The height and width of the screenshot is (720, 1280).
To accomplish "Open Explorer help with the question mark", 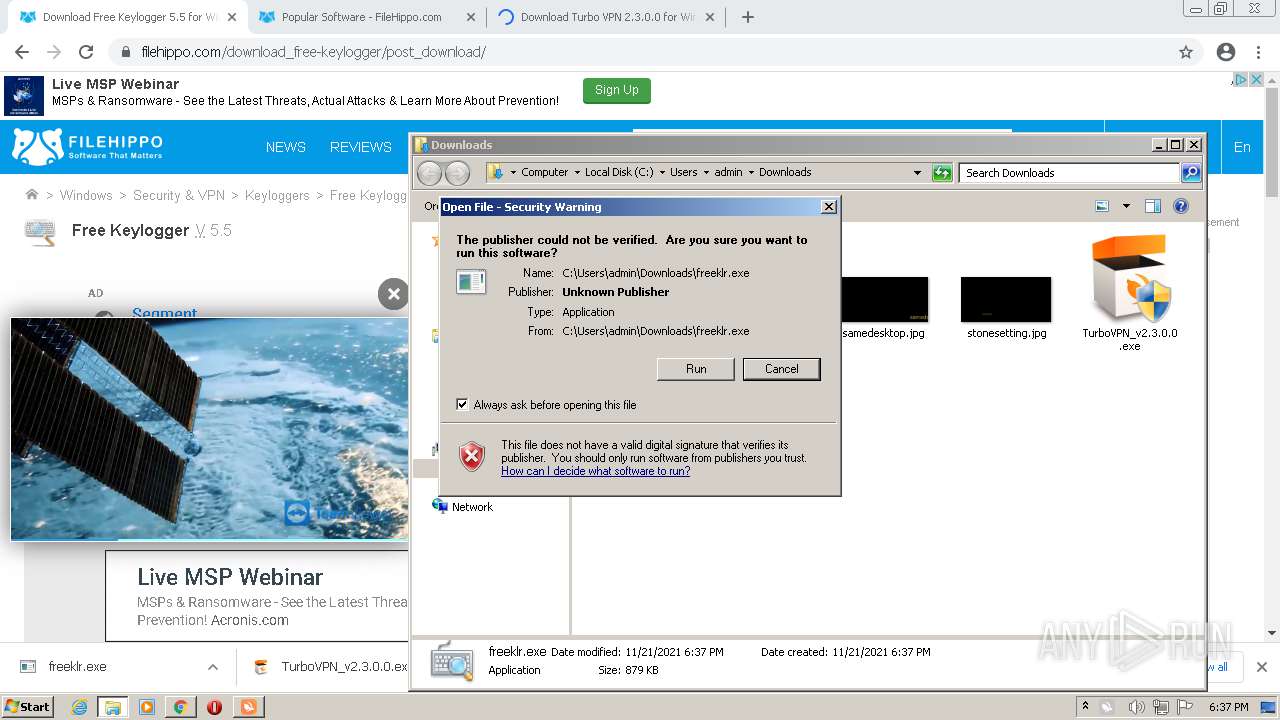I will 1181,206.
